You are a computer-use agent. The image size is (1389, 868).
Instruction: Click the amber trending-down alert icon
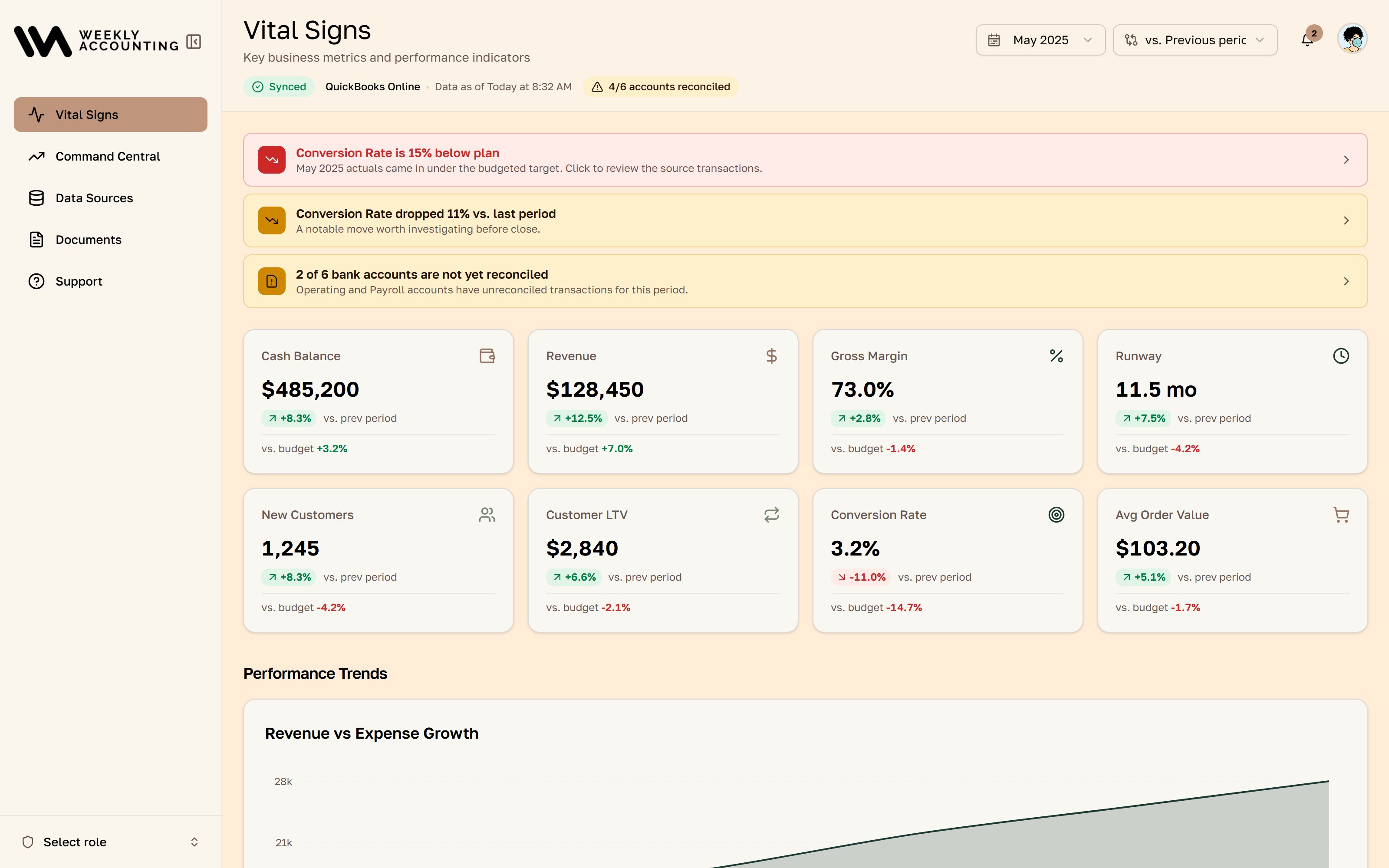click(x=271, y=220)
